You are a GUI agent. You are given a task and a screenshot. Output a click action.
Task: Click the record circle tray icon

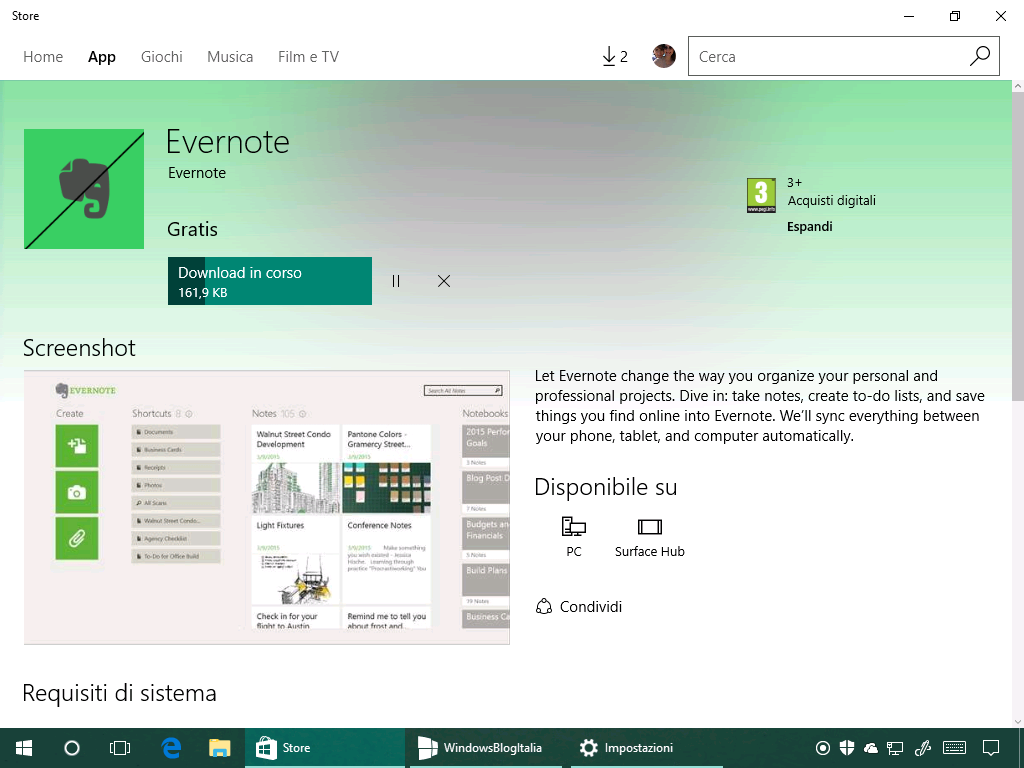pyautogui.click(x=823, y=748)
